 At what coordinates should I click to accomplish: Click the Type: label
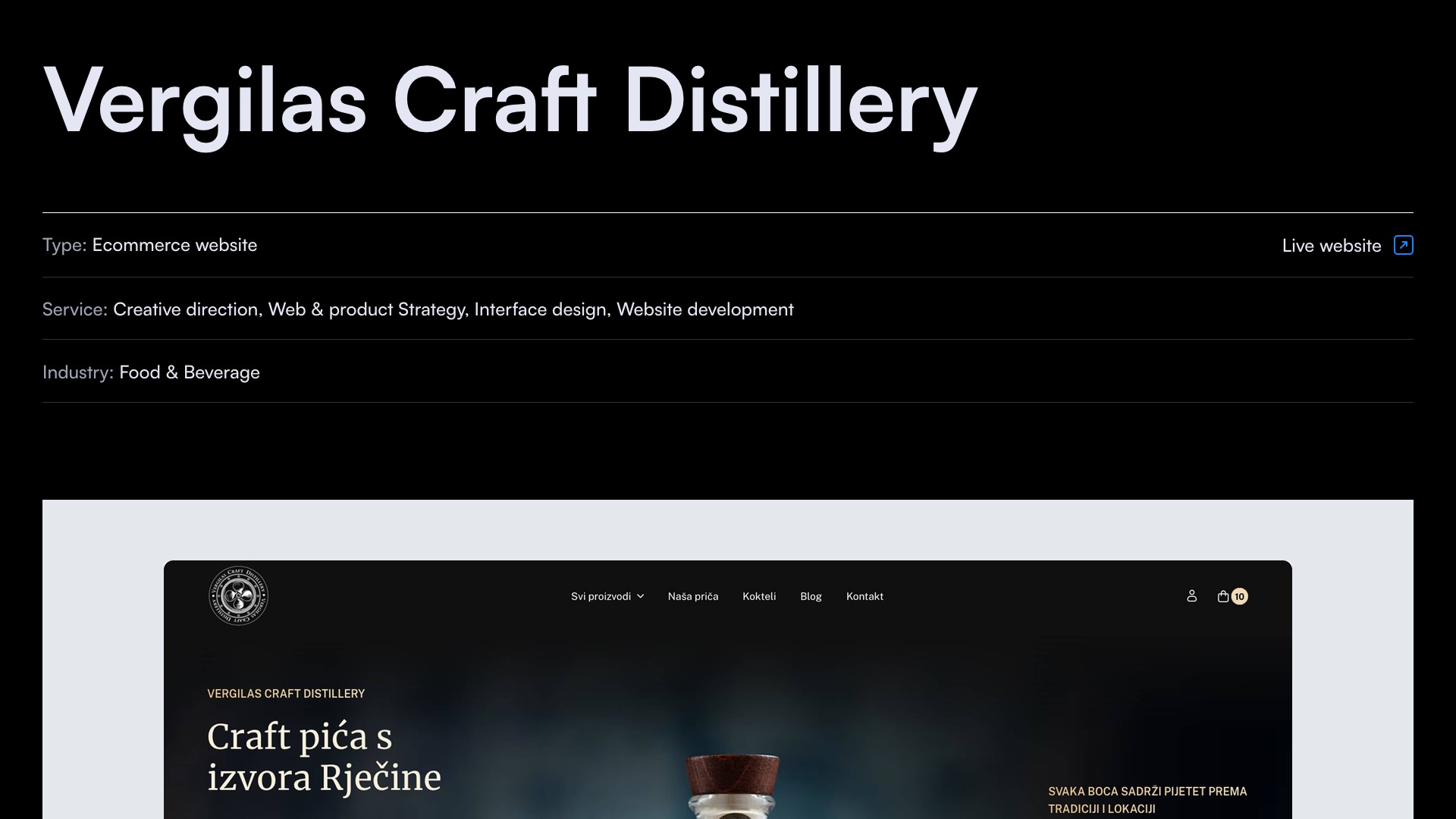64,245
